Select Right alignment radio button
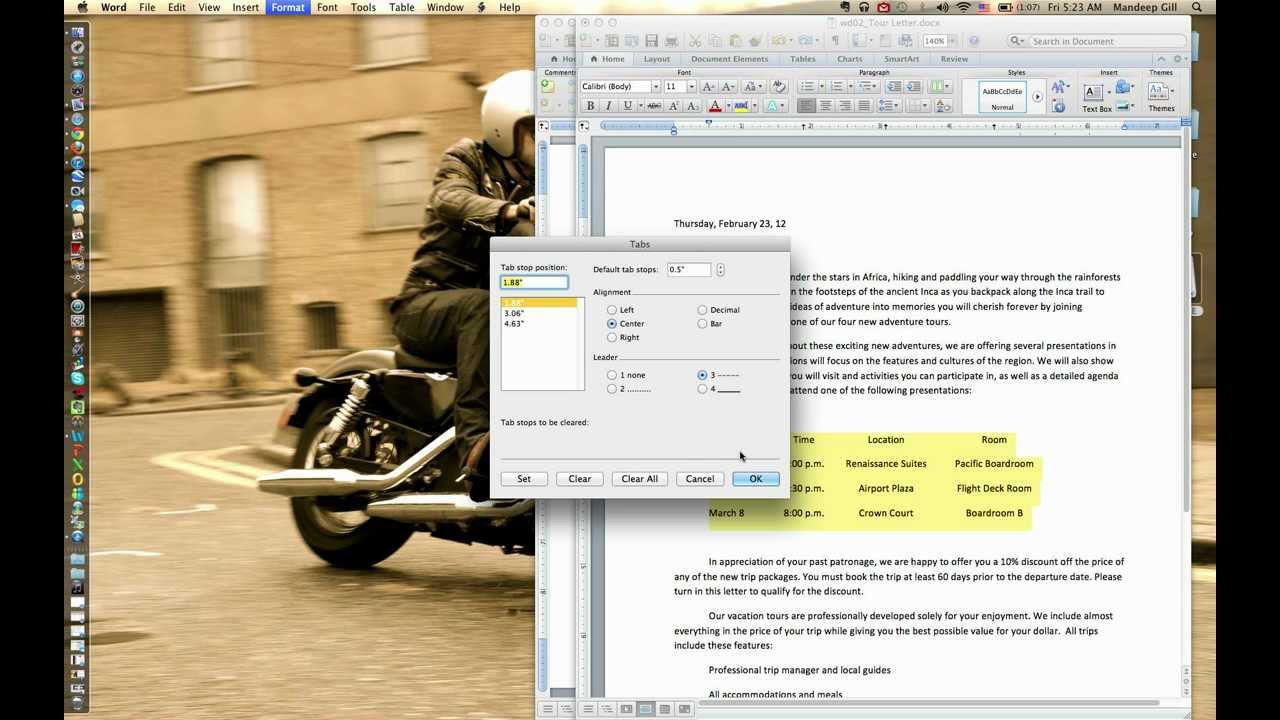This screenshot has height=720, width=1280. (612, 338)
